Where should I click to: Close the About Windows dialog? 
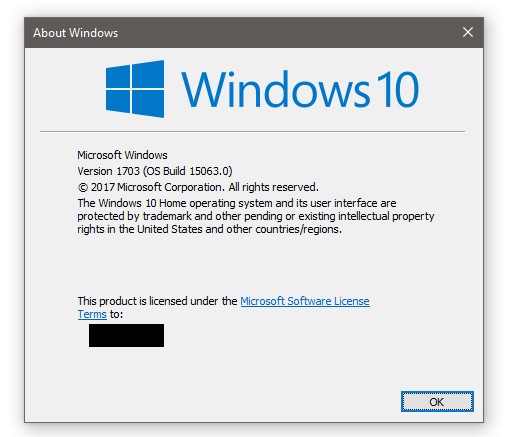point(468,32)
